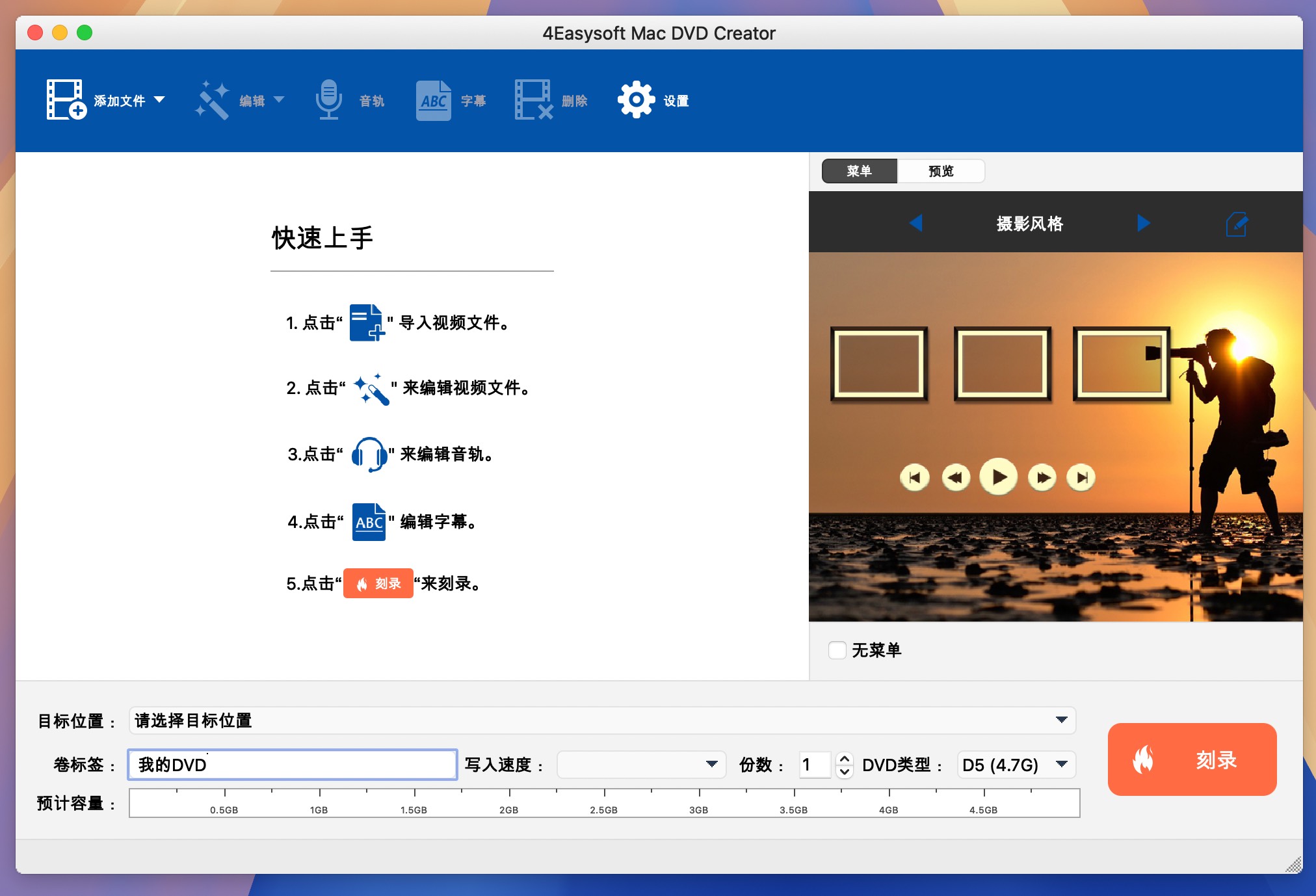Switch to the 预览 tab
The width and height of the screenshot is (1316, 896).
[941, 170]
